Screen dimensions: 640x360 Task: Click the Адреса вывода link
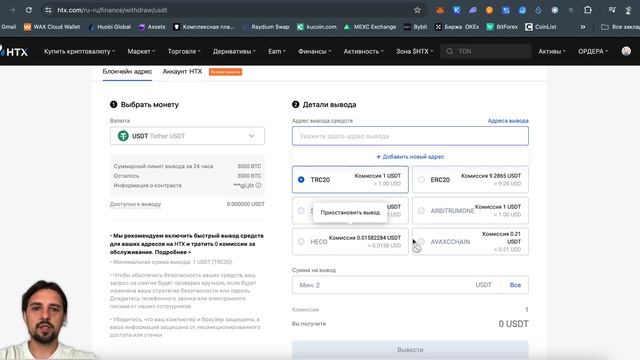click(508, 121)
